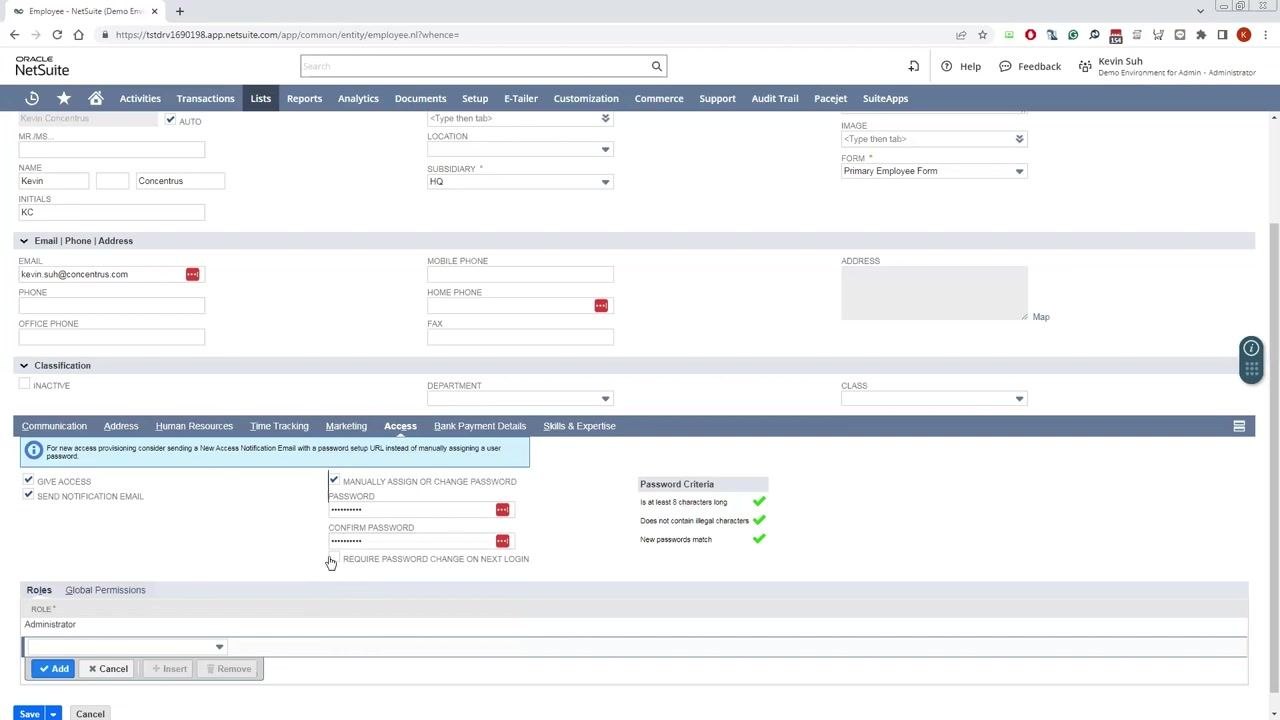Click the Office Phone input field
The width and height of the screenshot is (1280, 720).
tap(112, 337)
